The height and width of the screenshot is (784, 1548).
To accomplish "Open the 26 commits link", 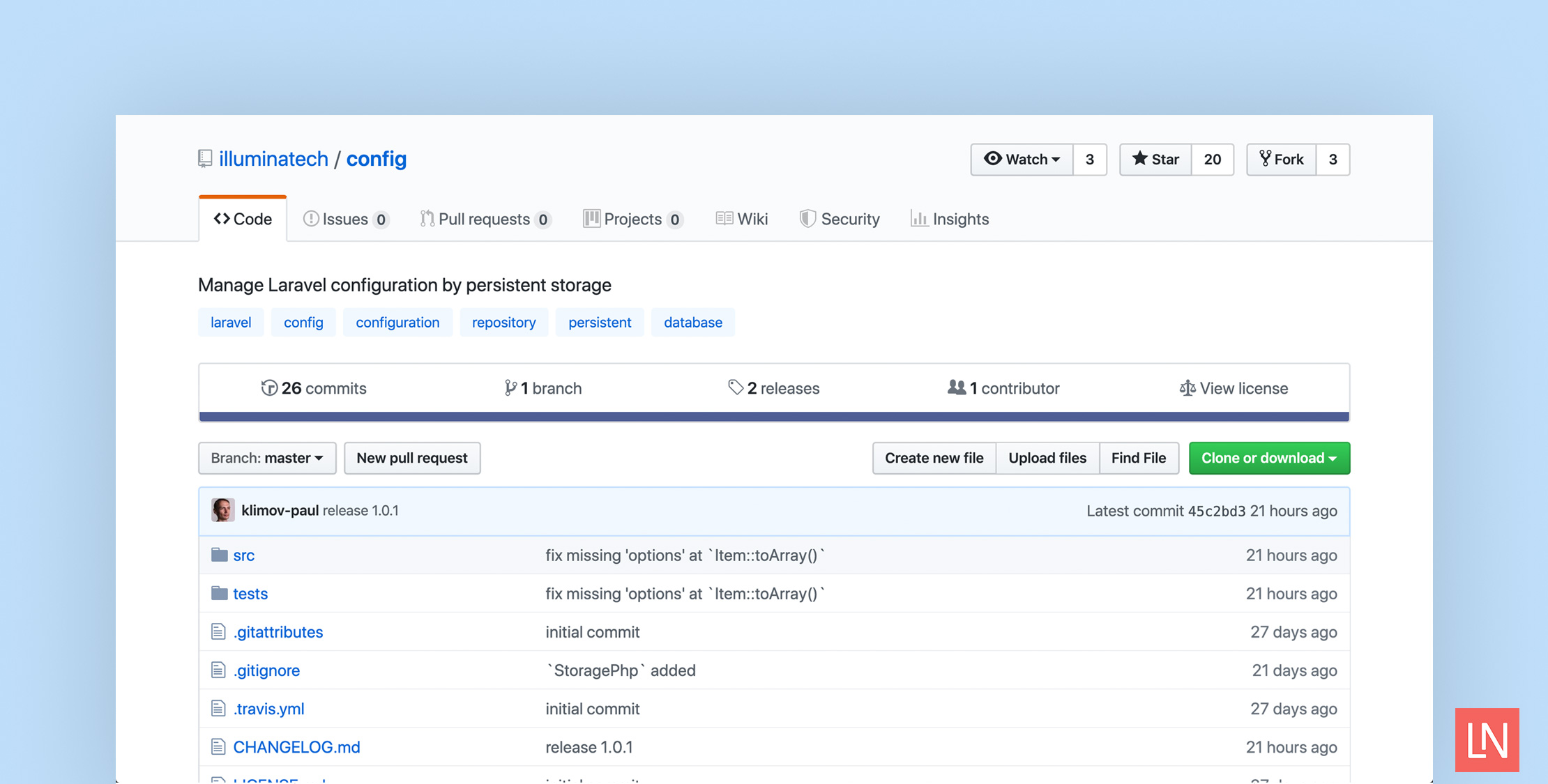I will point(314,388).
